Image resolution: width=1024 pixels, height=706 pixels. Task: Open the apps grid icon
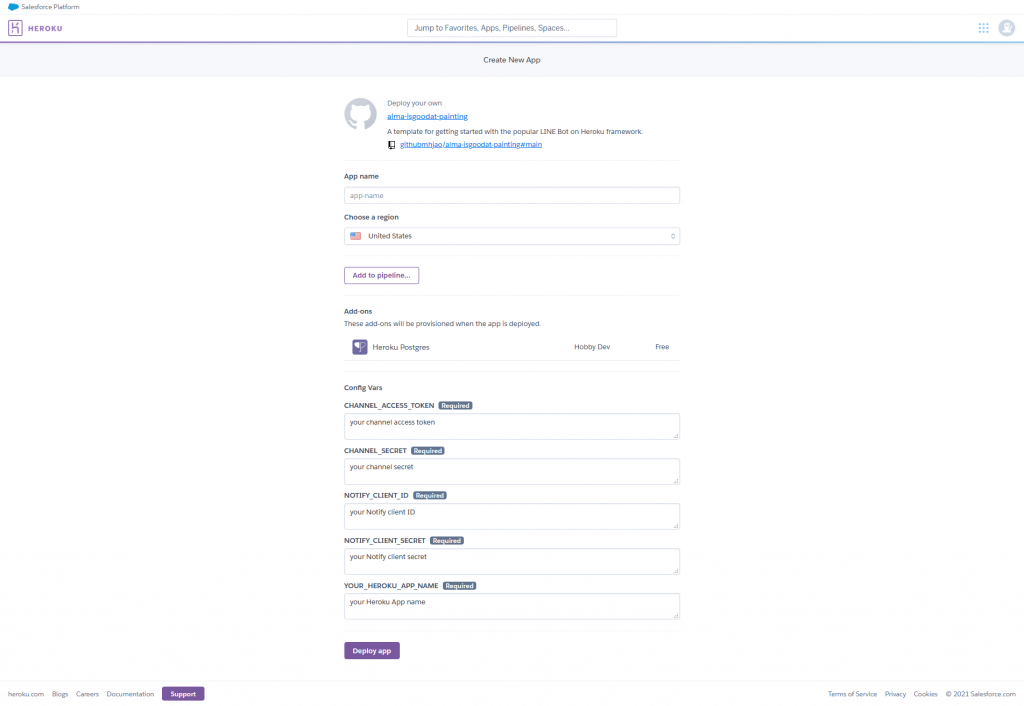click(983, 28)
